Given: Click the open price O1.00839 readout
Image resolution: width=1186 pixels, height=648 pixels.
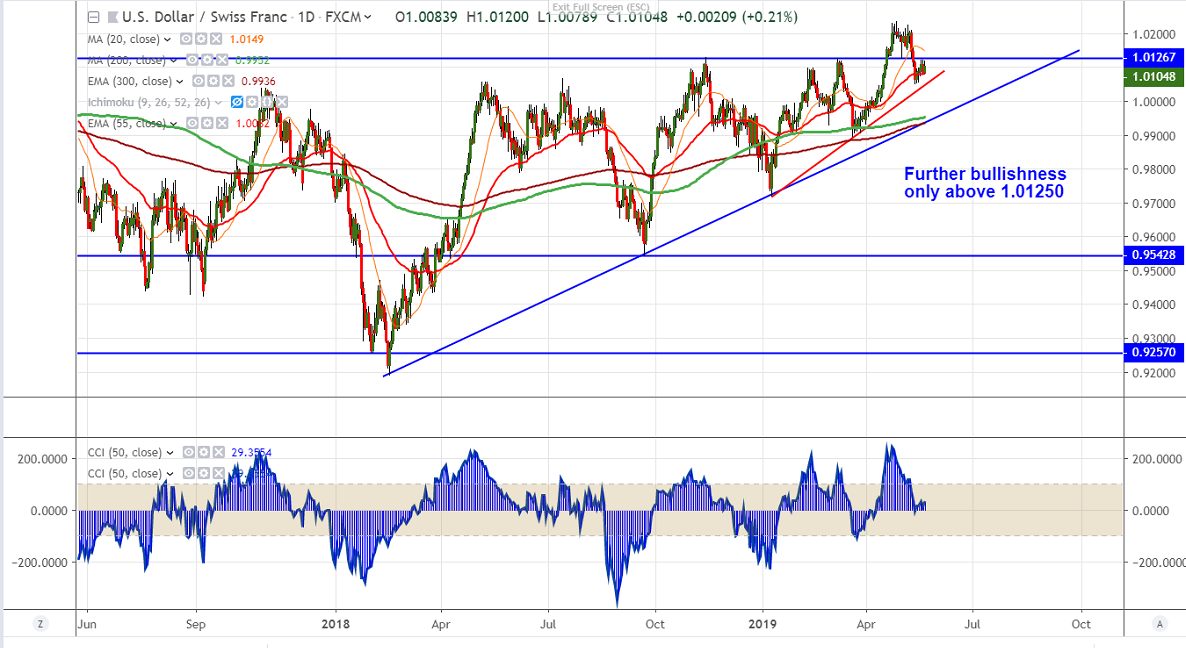Looking at the screenshot, I should tap(426, 17).
